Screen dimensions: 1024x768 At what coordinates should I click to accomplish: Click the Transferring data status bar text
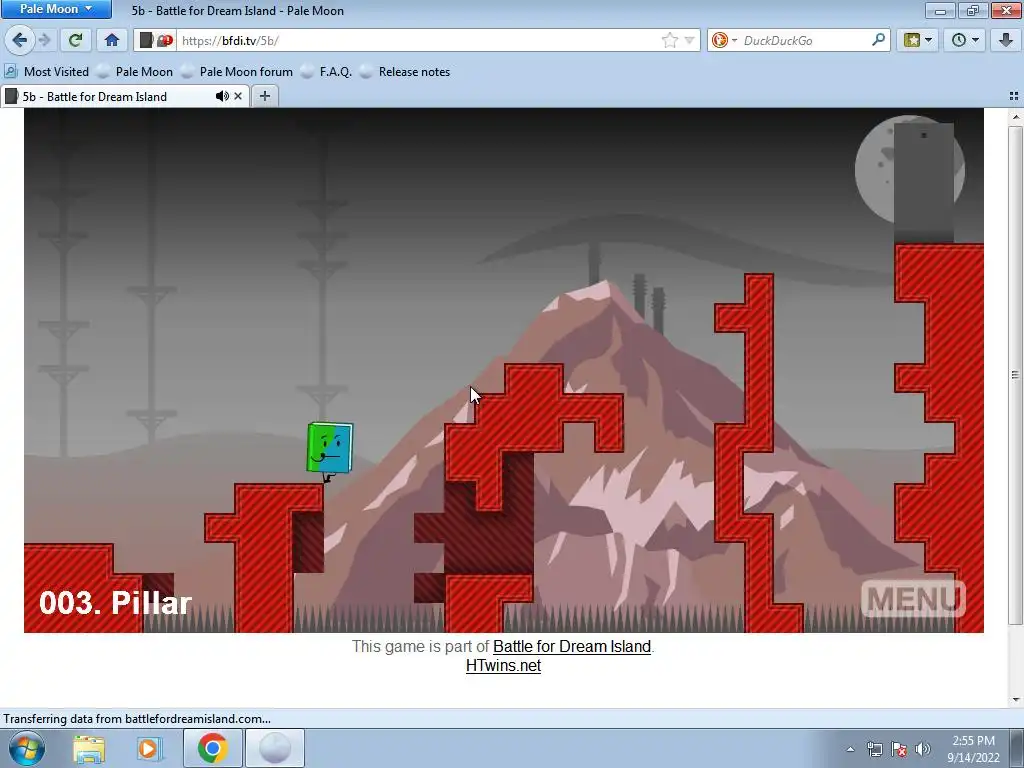point(137,719)
